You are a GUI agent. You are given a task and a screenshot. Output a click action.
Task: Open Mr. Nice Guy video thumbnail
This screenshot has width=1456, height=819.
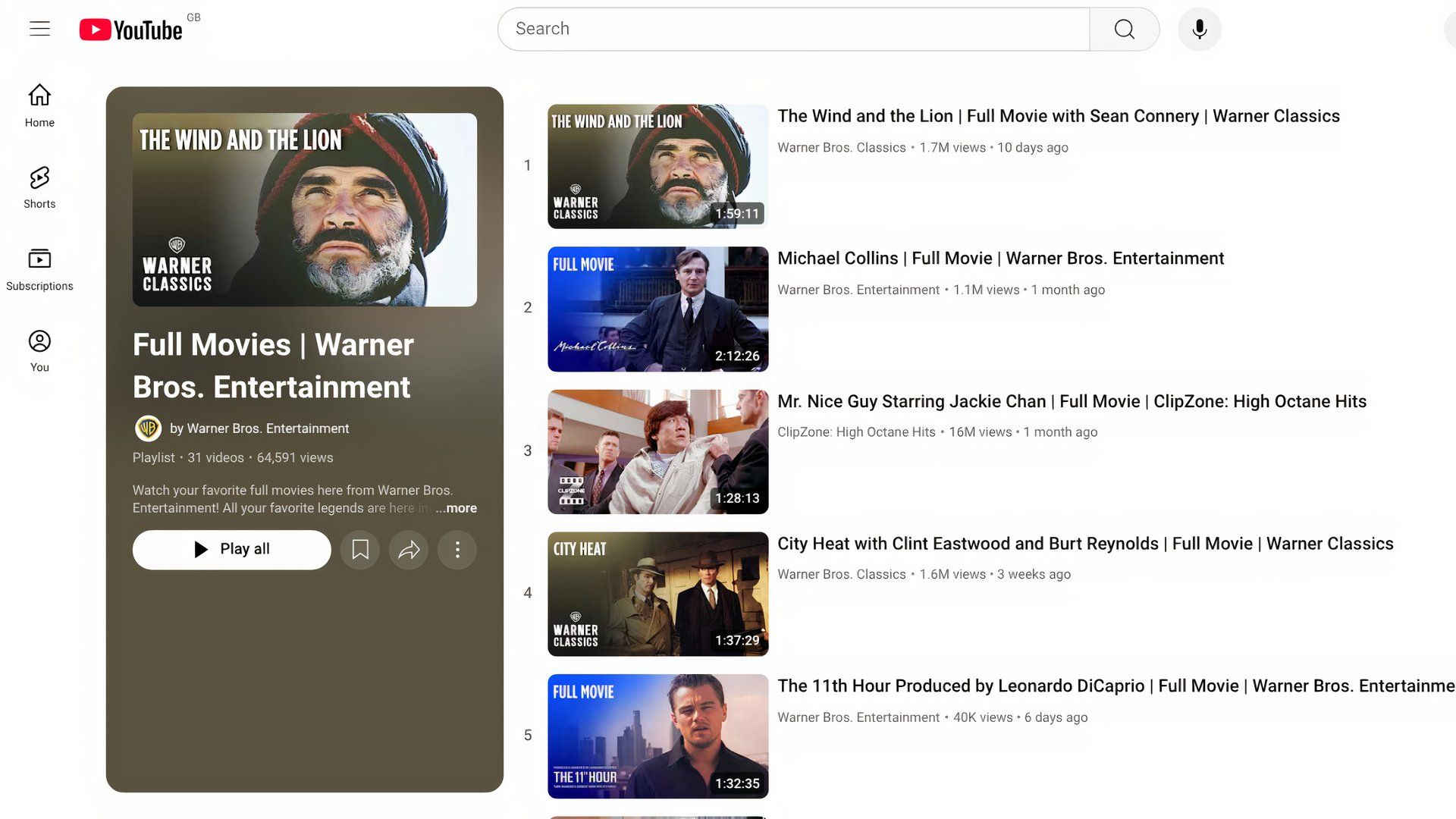tap(657, 451)
